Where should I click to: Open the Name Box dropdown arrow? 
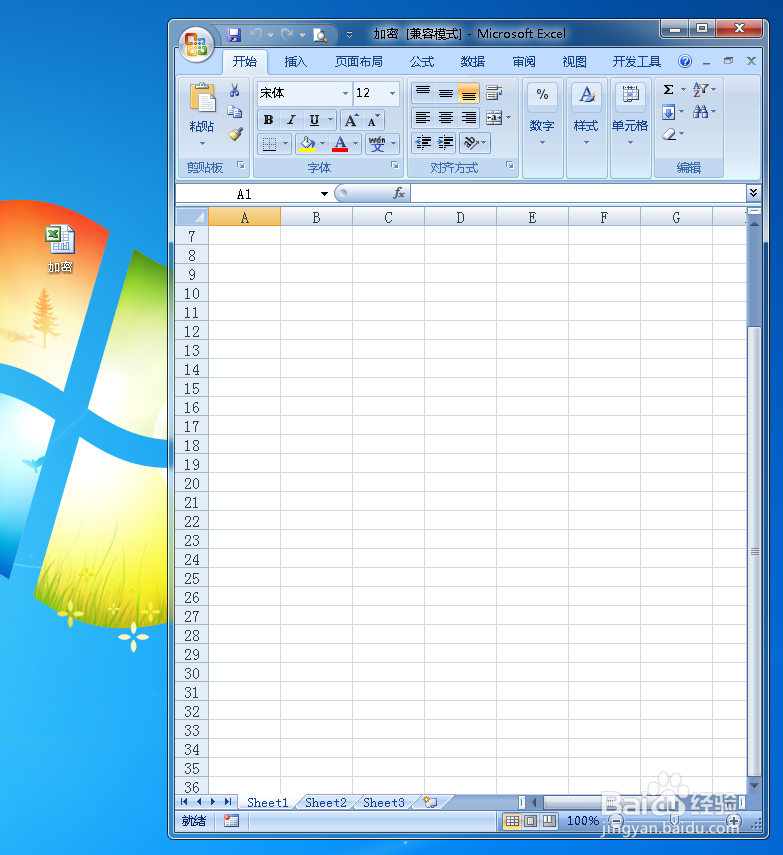click(x=324, y=194)
